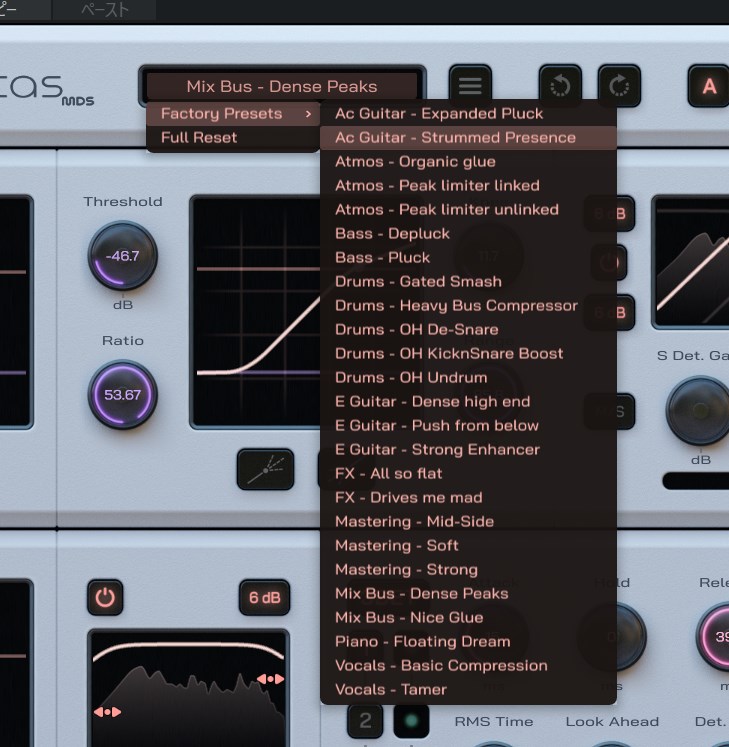Toggle the 6 dB slope button above EQ display
This screenshot has height=747, width=729.
tap(264, 597)
